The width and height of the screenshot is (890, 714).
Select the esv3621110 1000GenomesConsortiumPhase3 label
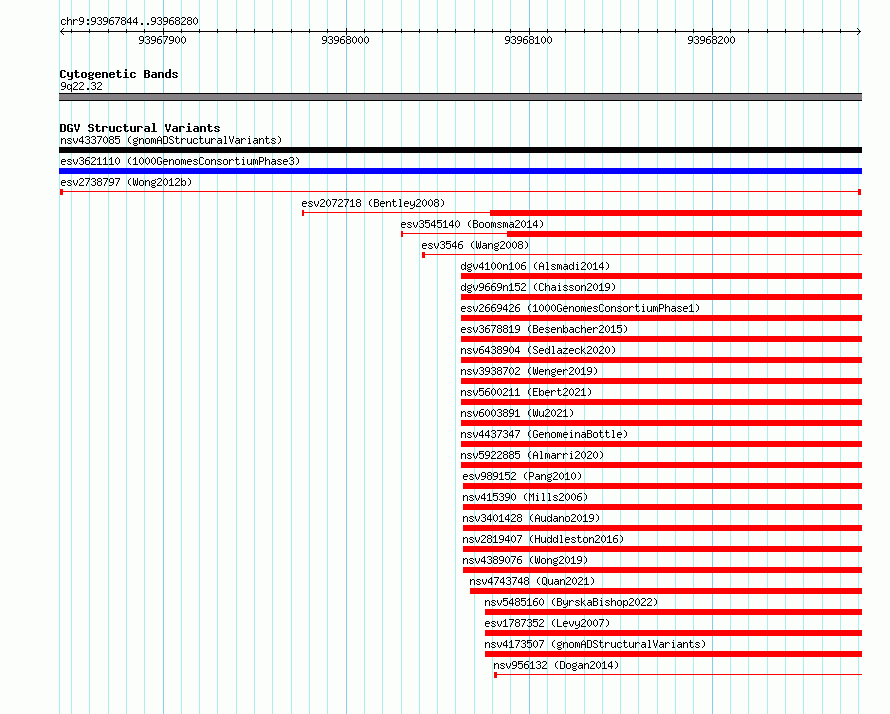[x=180, y=161]
